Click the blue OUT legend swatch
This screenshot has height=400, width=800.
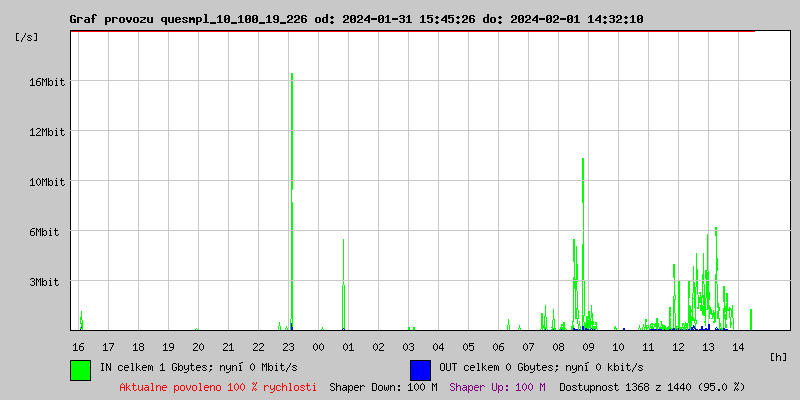click(x=420, y=369)
